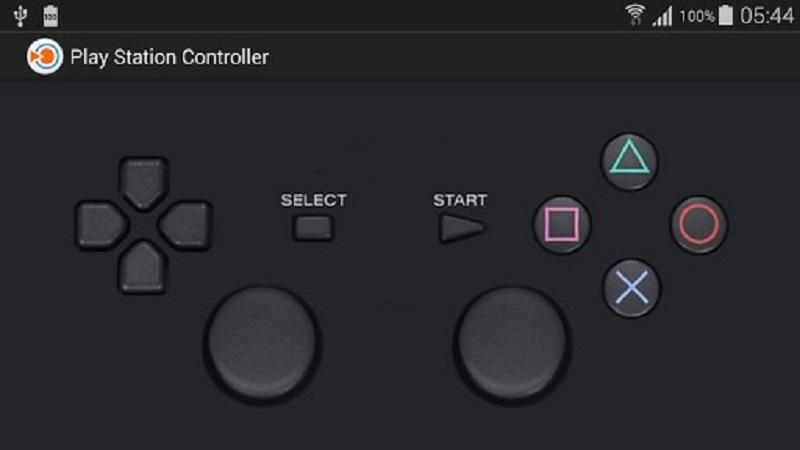Push the D-pad left arrow

[101, 225]
